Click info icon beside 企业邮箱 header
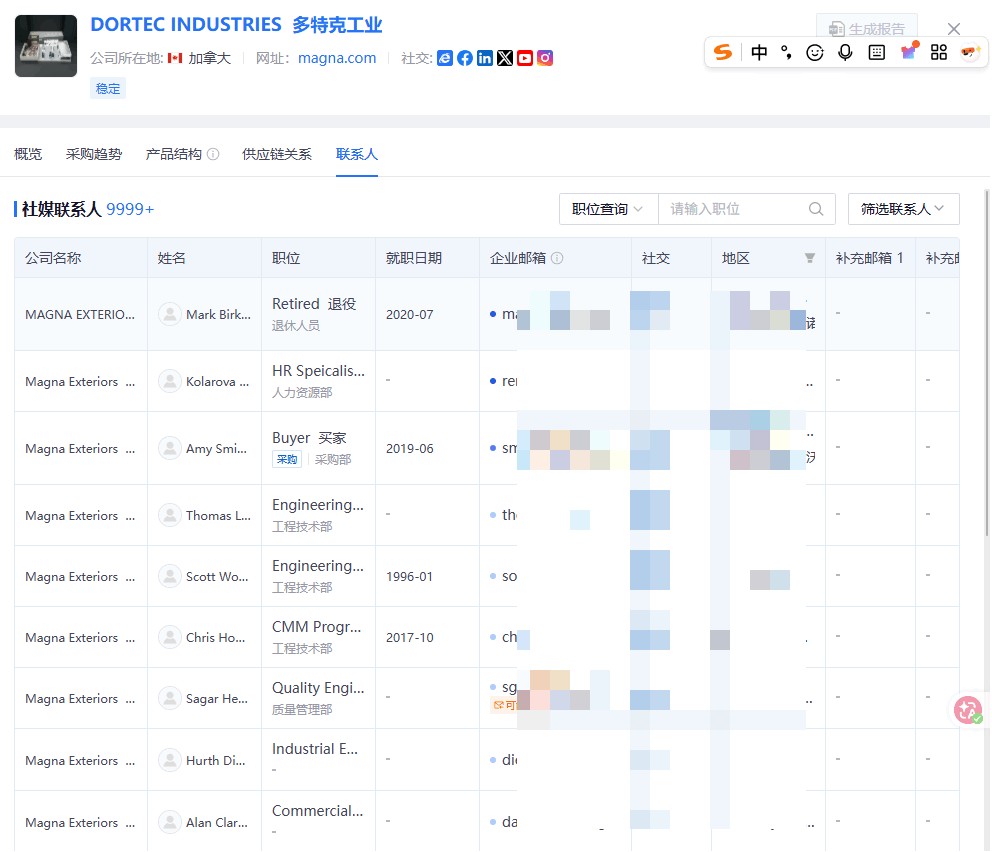The width and height of the screenshot is (992, 852). pyautogui.click(x=557, y=258)
